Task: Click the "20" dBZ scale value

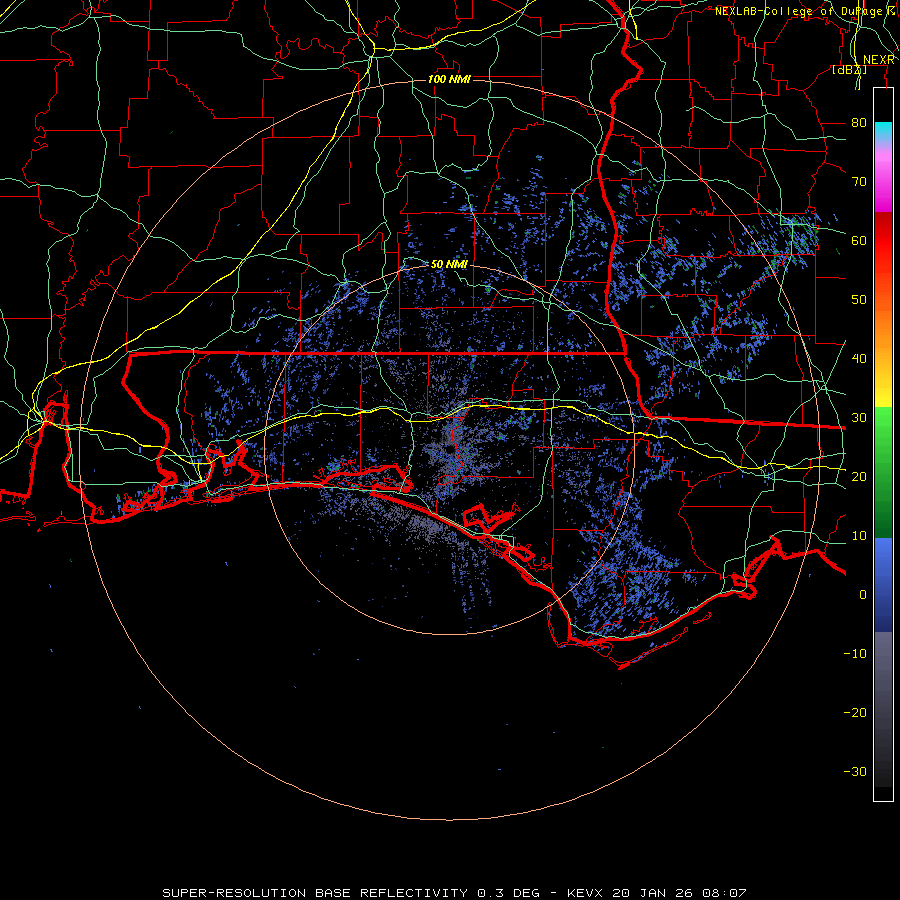Action: [859, 476]
